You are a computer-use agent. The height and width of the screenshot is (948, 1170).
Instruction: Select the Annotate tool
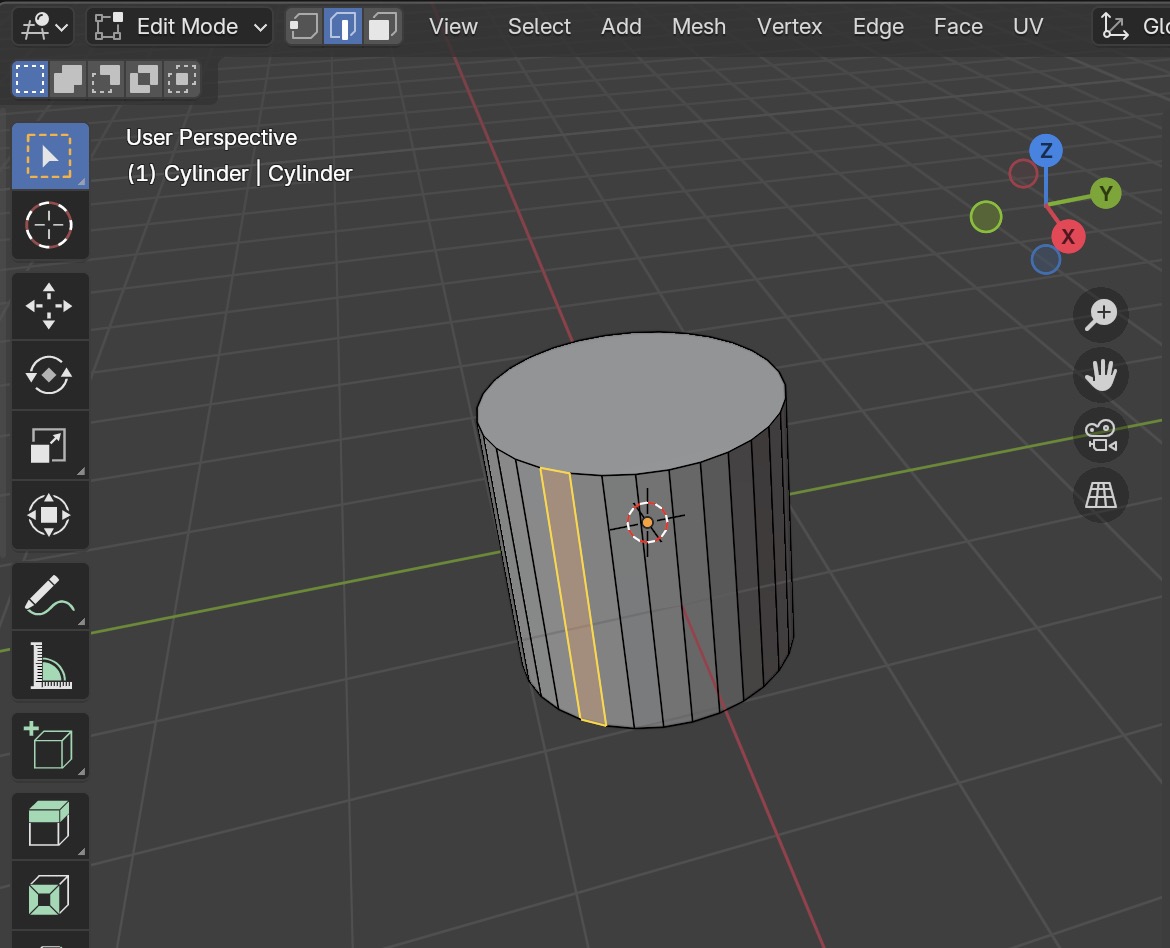click(50, 595)
